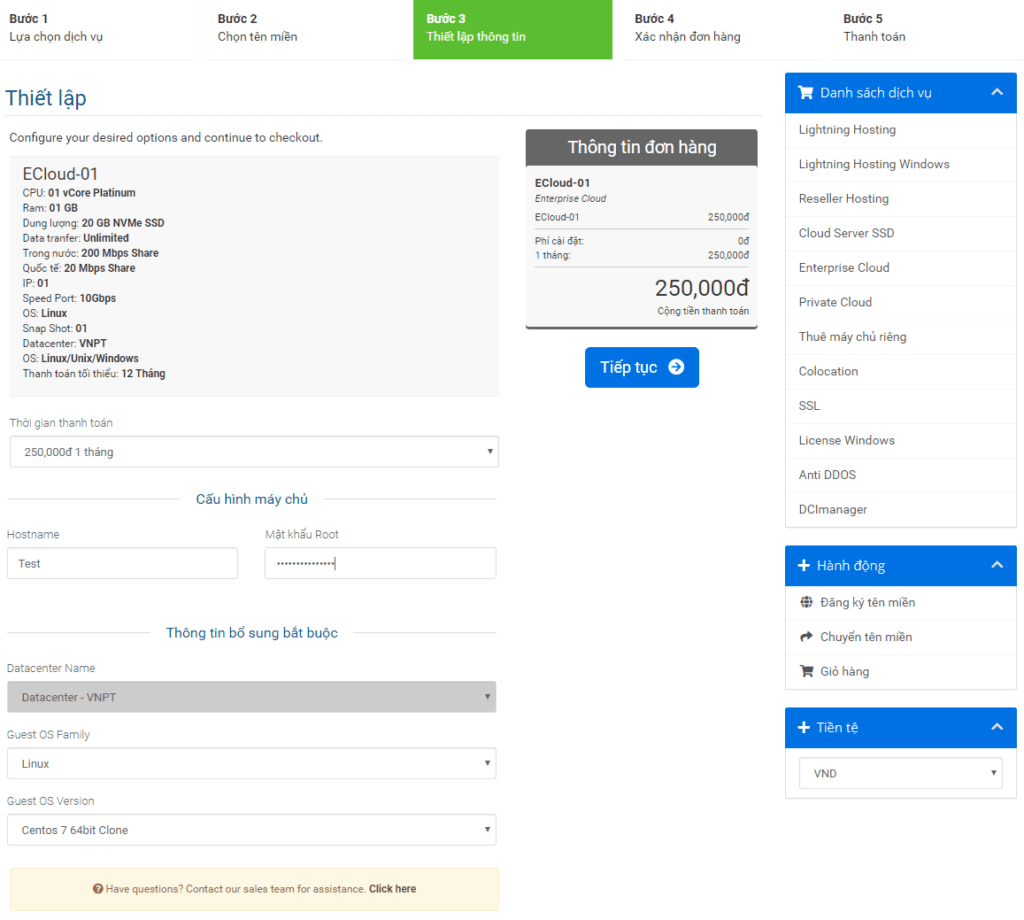Go to Bước 1 Lựa chọn dịch vụ
Screen dimensions: 1024x920
[x=97, y=29]
